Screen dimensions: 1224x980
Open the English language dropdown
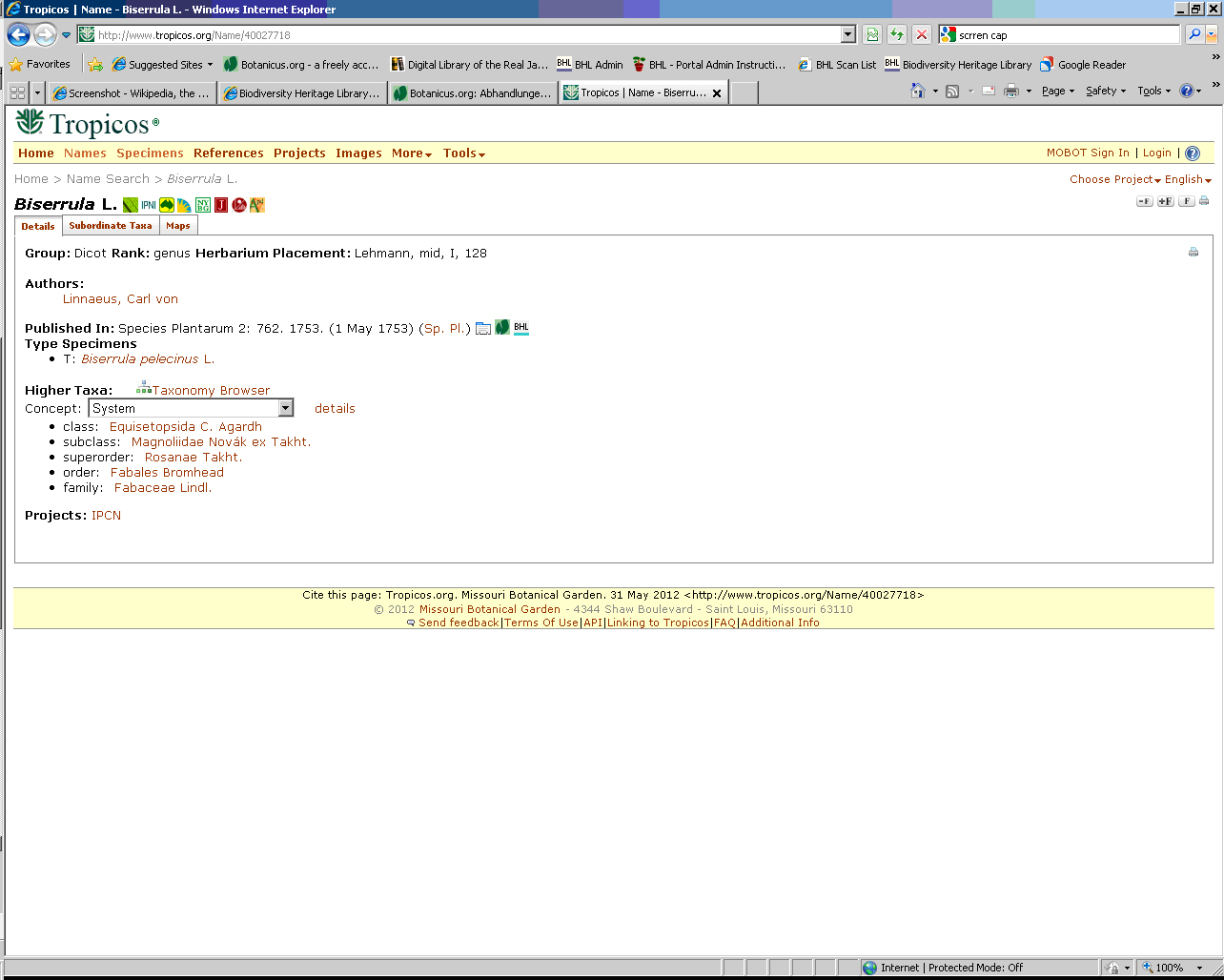[1188, 179]
